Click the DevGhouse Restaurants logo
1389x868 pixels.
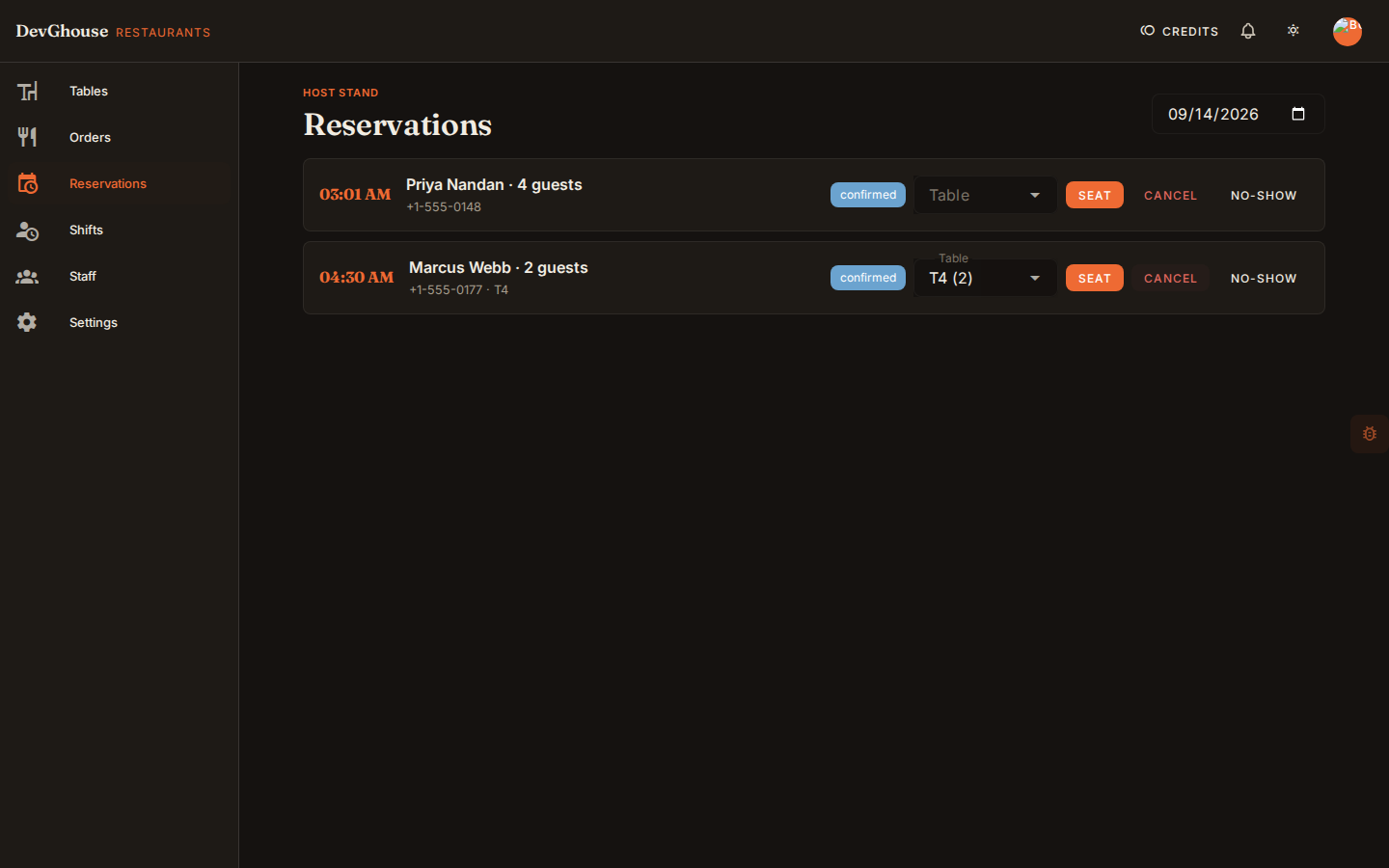point(113,31)
